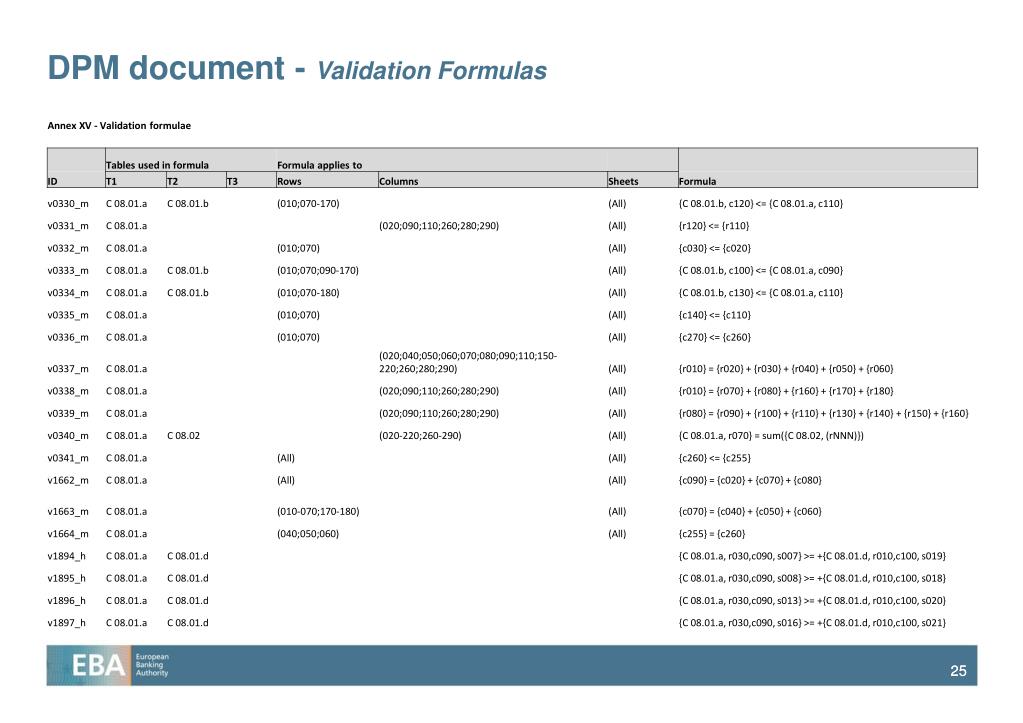
Task: Click formula ending with 's020}'
Action: point(812,600)
